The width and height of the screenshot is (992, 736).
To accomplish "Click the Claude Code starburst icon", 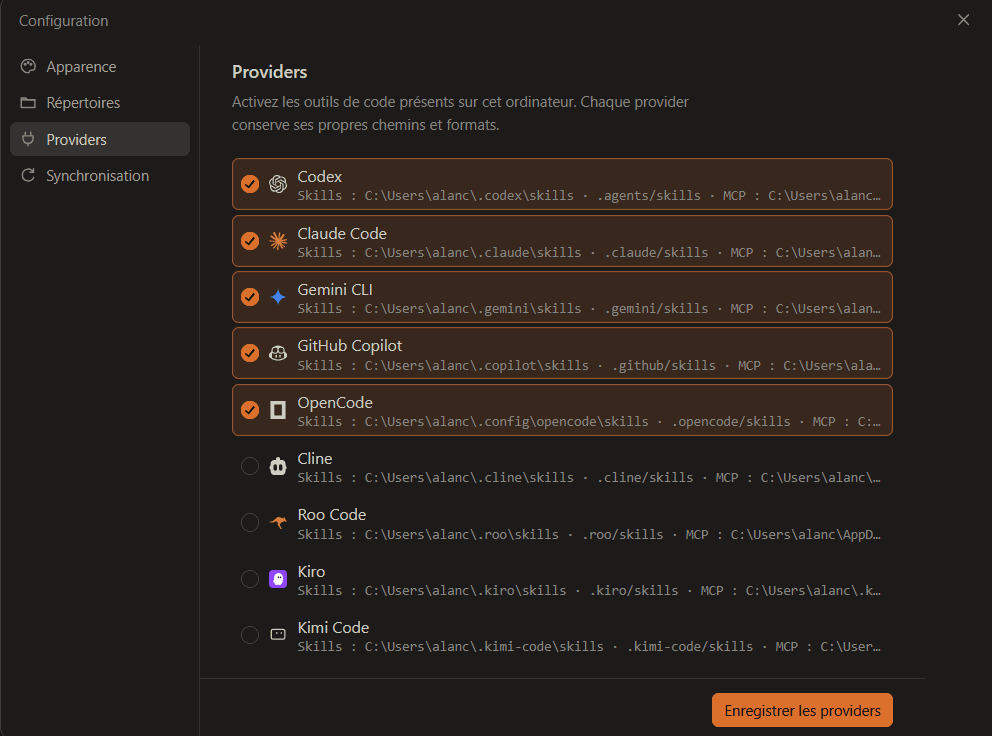I will coord(278,241).
